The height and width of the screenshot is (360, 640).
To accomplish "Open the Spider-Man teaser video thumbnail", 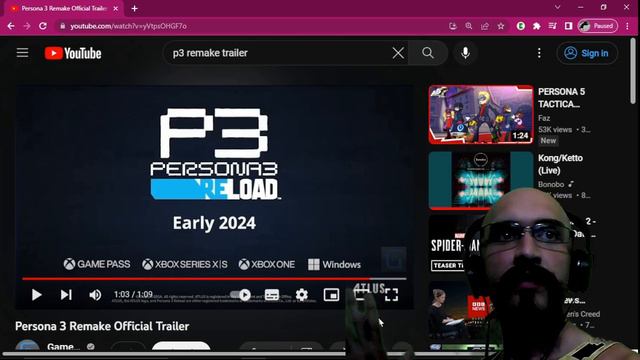I will [x=453, y=245].
